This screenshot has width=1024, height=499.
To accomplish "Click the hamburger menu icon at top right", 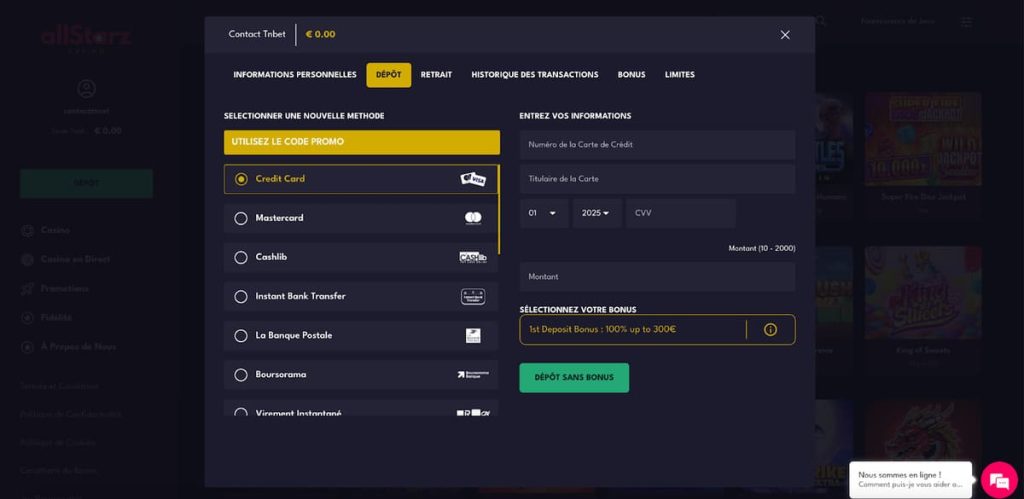I will pos(967,22).
